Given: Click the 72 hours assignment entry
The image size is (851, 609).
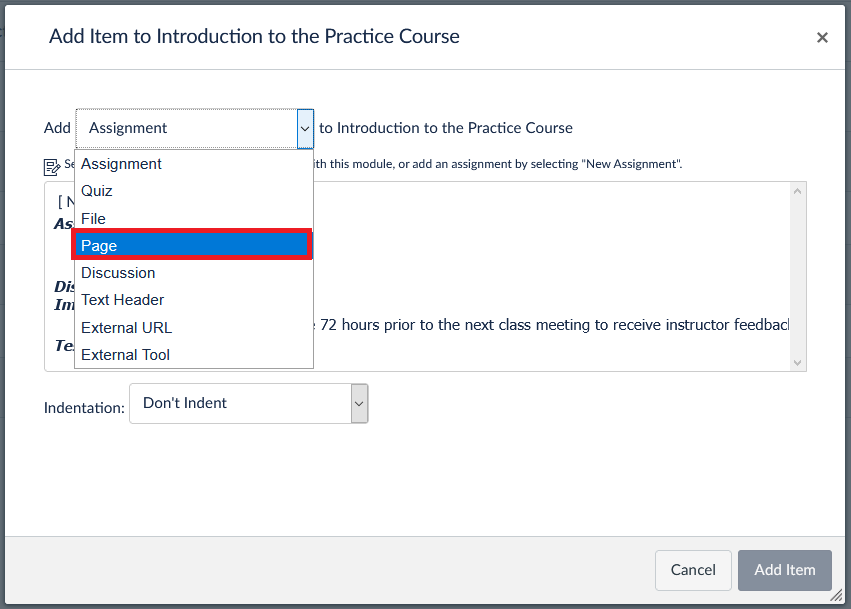Looking at the screenshot, I should point(554,325).
